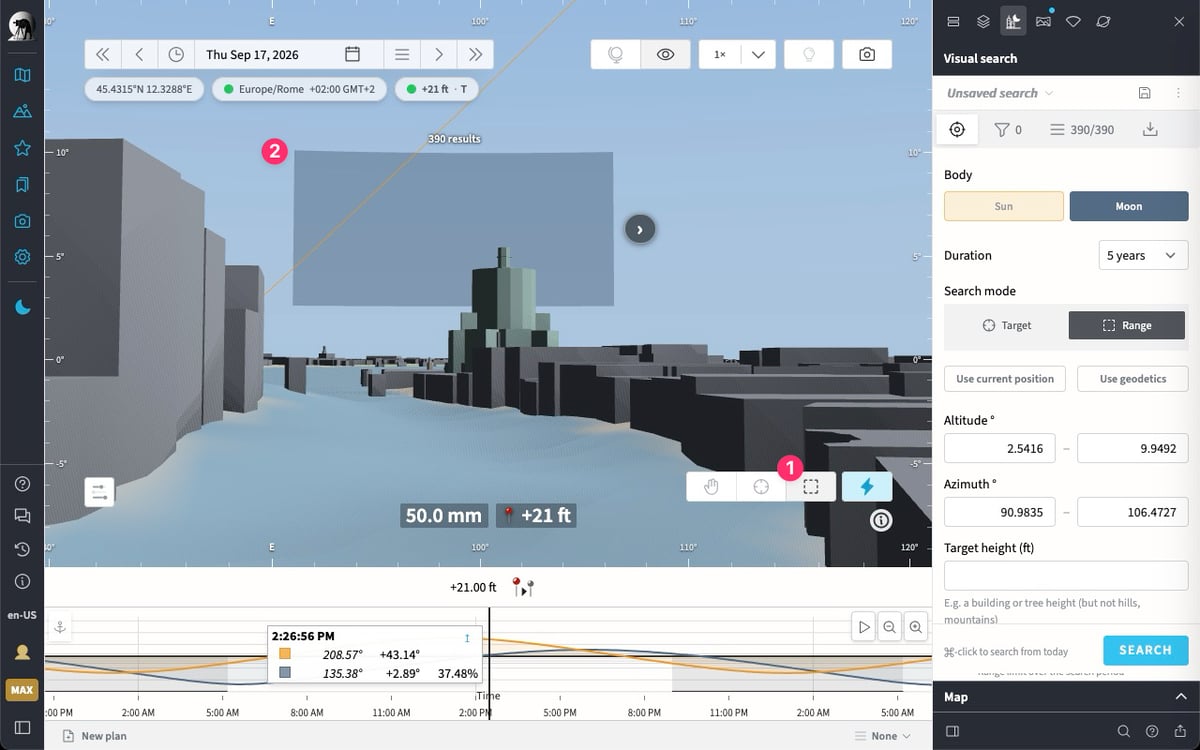Open the info icon in left sidebar
The image size is (1200, 750).
click(22, 581)
